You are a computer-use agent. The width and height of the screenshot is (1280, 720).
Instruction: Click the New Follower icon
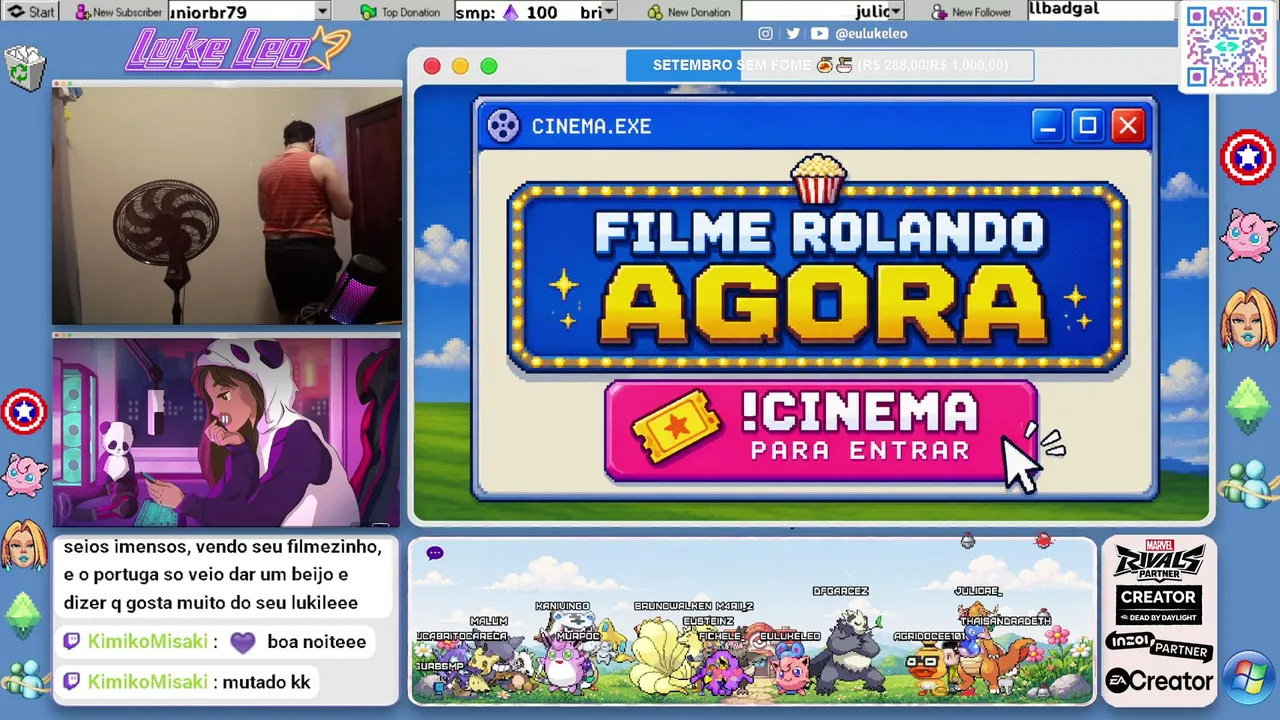pos(939,12)
